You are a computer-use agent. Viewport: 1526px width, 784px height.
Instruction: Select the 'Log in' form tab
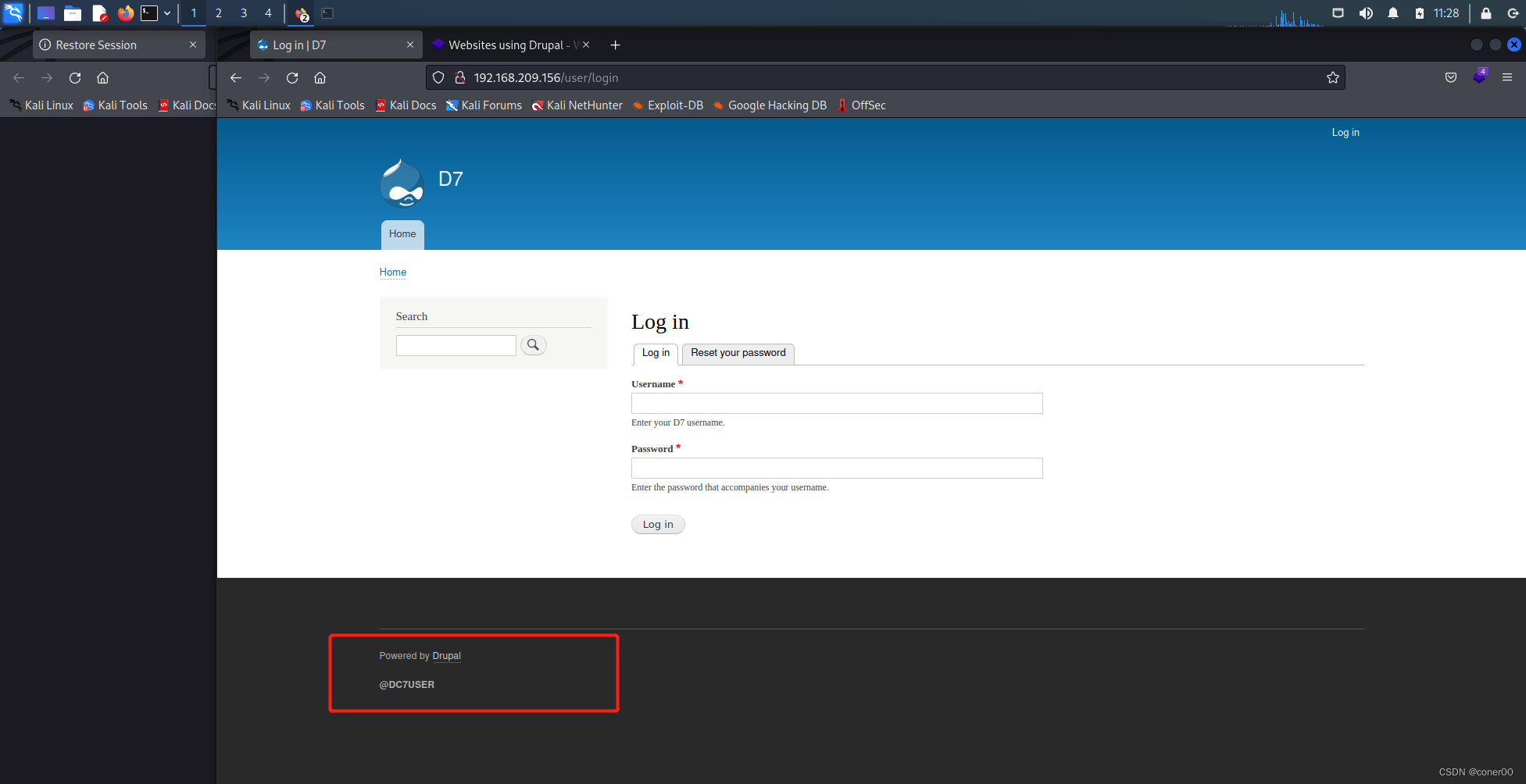click(x=656, y=353)
